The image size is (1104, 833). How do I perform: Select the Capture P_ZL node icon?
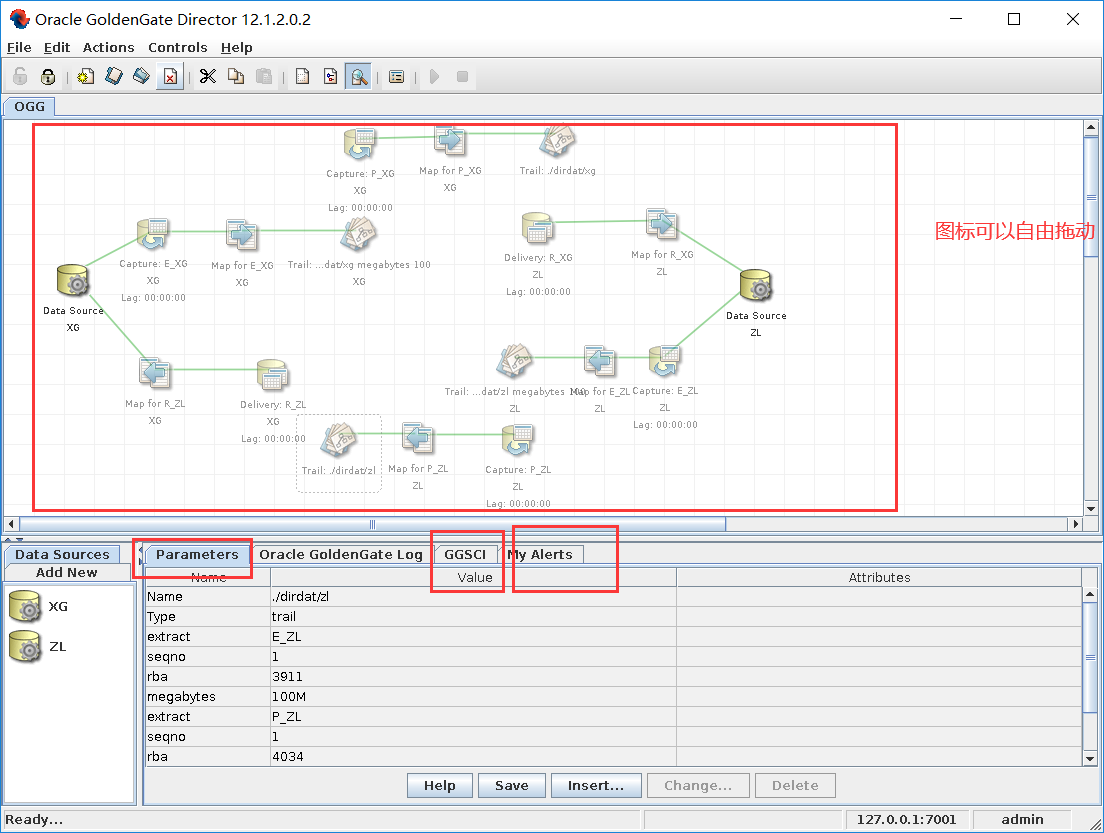coord(518,440)
